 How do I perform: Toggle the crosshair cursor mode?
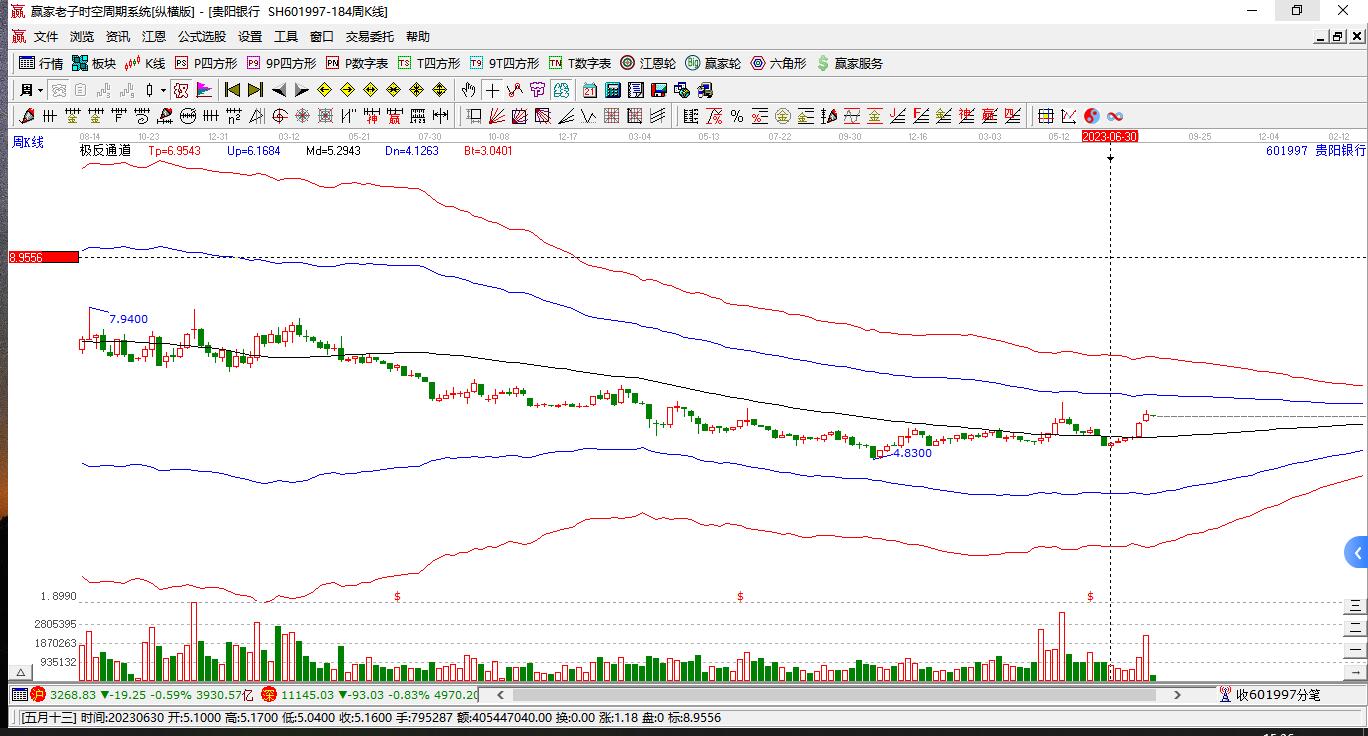tap(492, 90)
